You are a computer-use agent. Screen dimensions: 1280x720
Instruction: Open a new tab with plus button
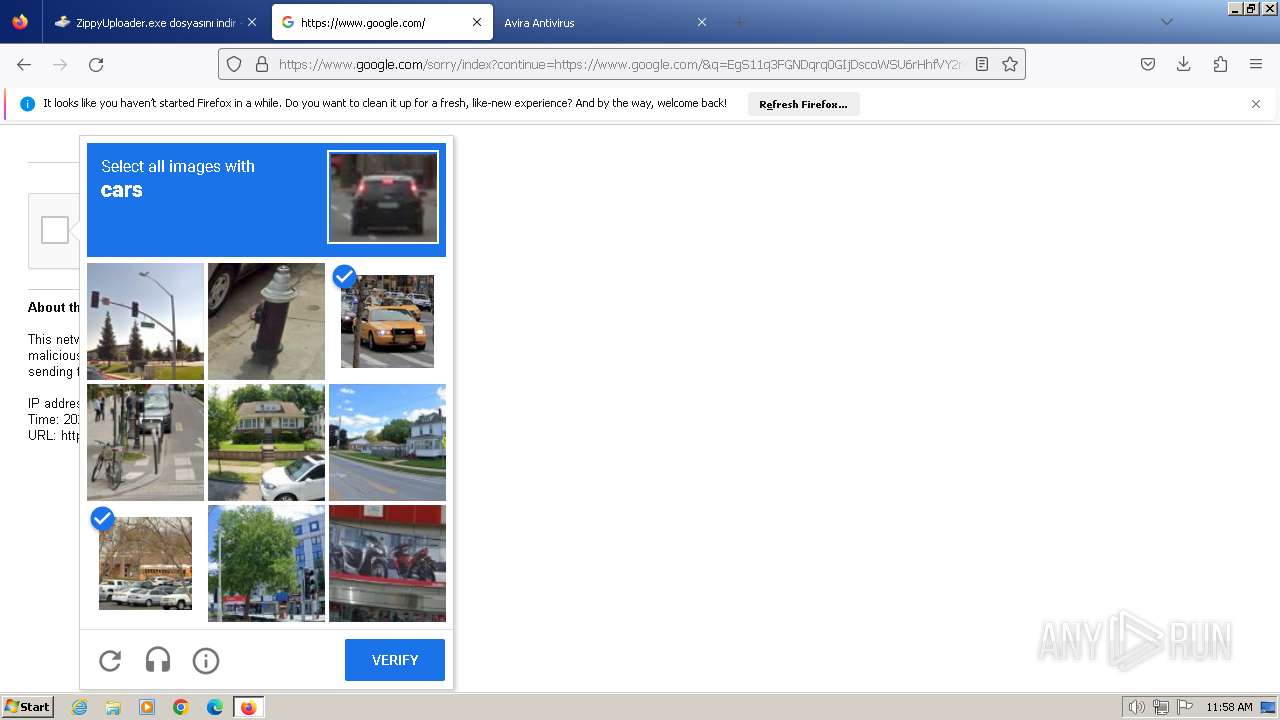pos(740,22)
